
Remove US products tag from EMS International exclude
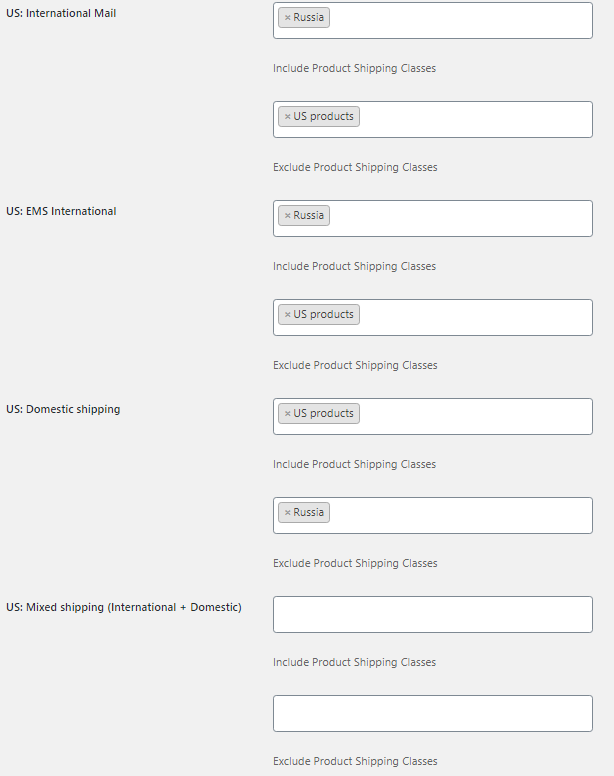pos(287,315)
